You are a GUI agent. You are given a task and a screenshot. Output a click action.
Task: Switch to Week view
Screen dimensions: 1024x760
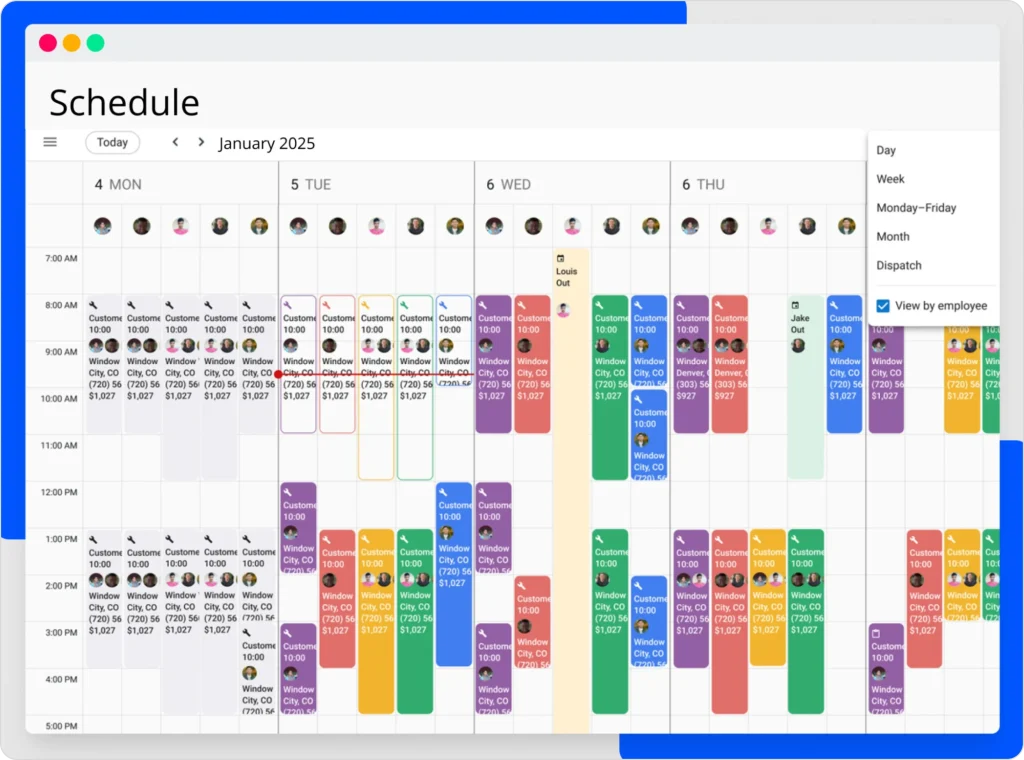(888, 179)
